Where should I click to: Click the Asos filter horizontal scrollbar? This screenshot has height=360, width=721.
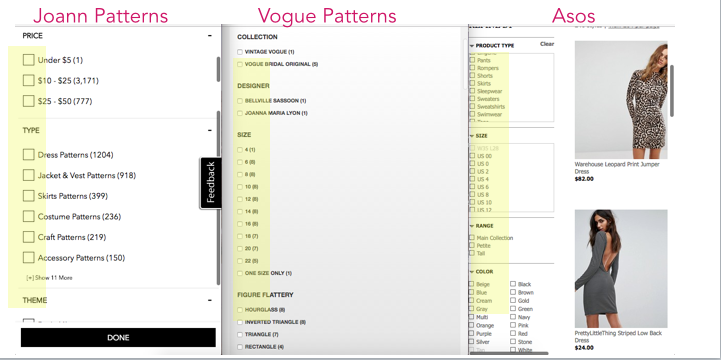pyautogui.click(x=509, y=353)
